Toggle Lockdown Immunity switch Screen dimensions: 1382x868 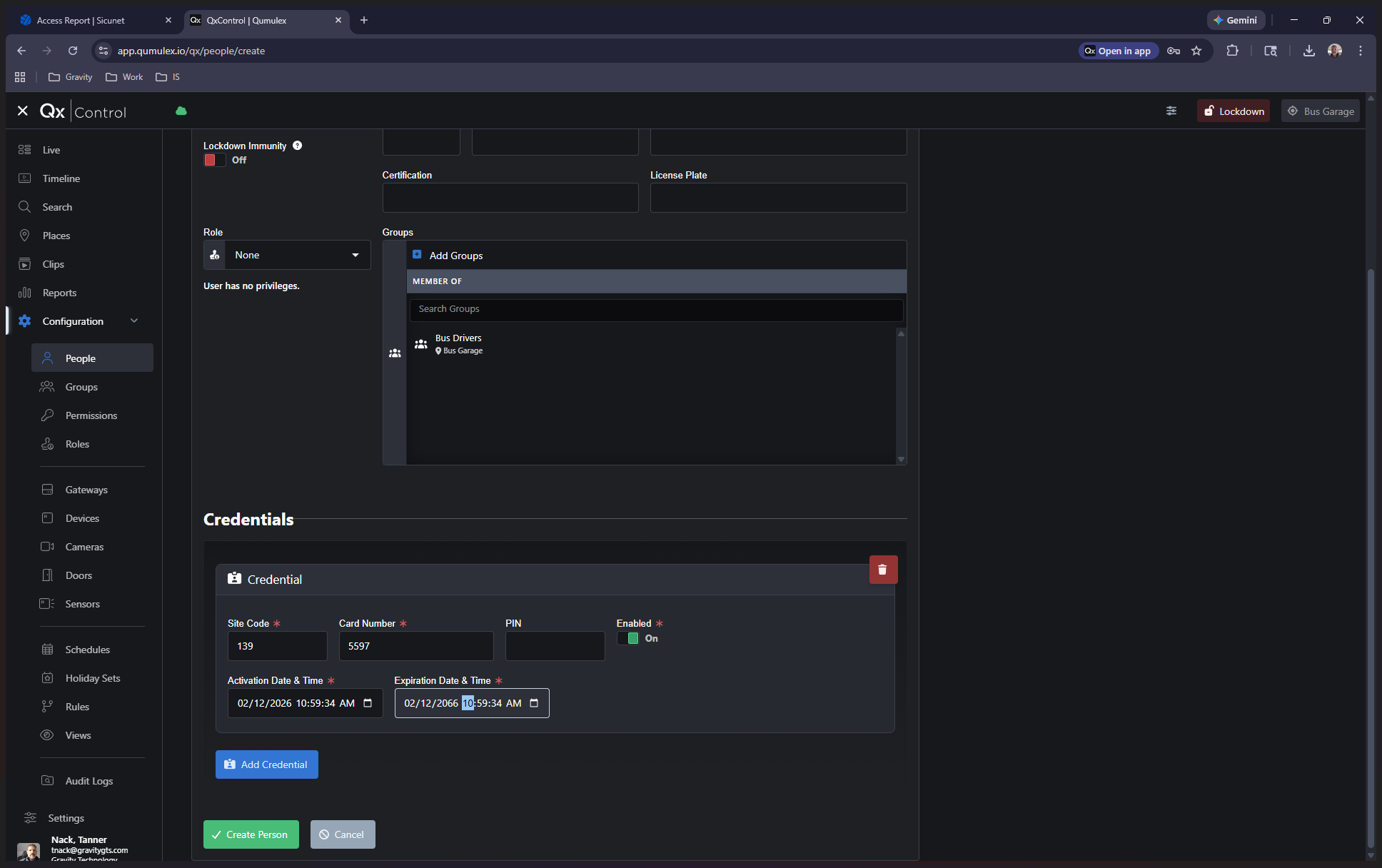pos(214,160)
